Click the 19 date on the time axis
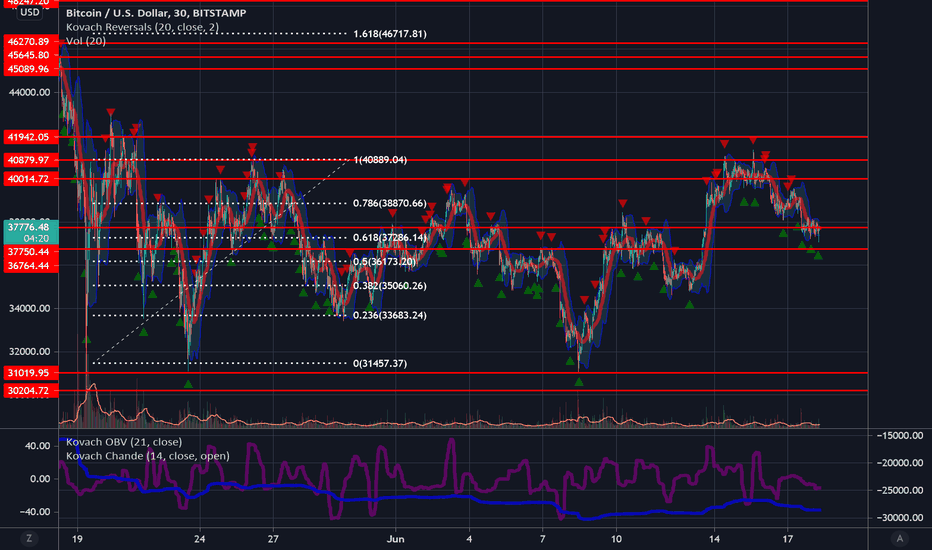 click(77, 539)
